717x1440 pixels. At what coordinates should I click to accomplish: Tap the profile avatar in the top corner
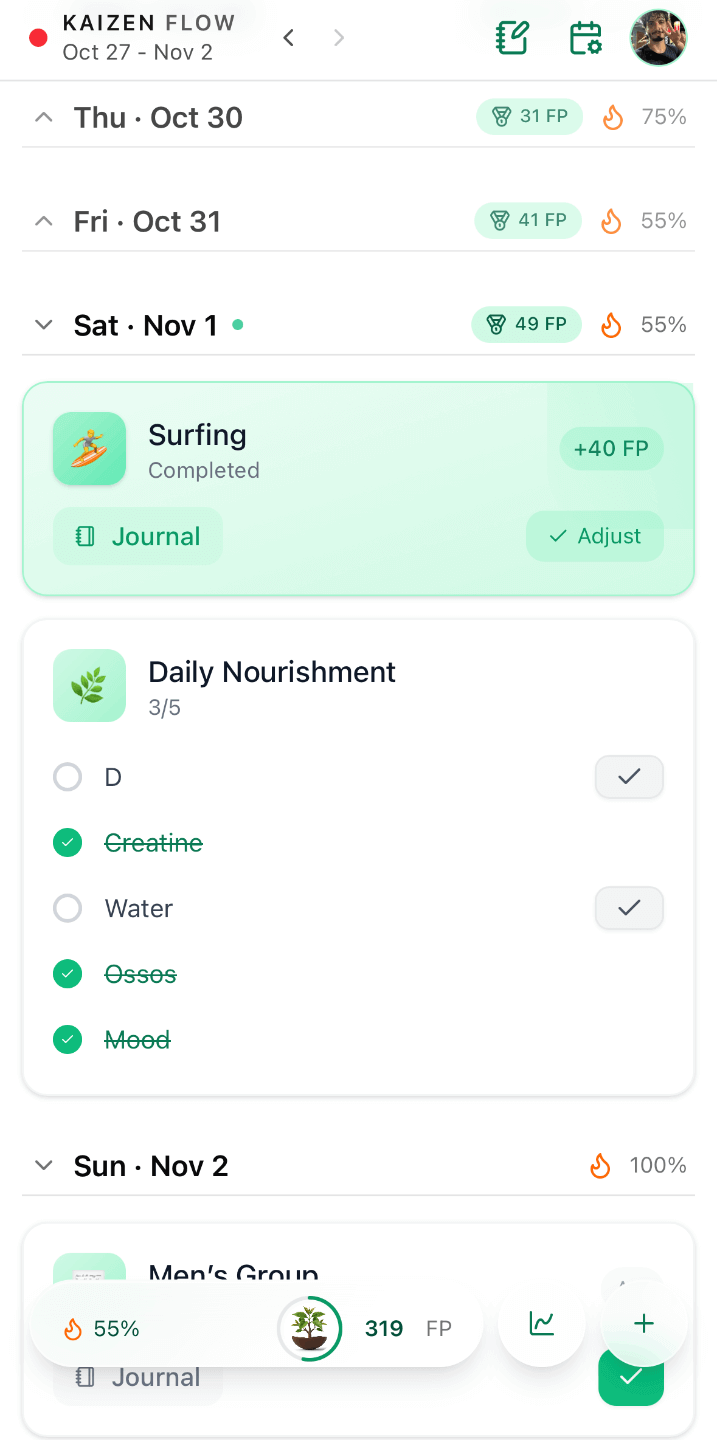click(x=658, y=37)
